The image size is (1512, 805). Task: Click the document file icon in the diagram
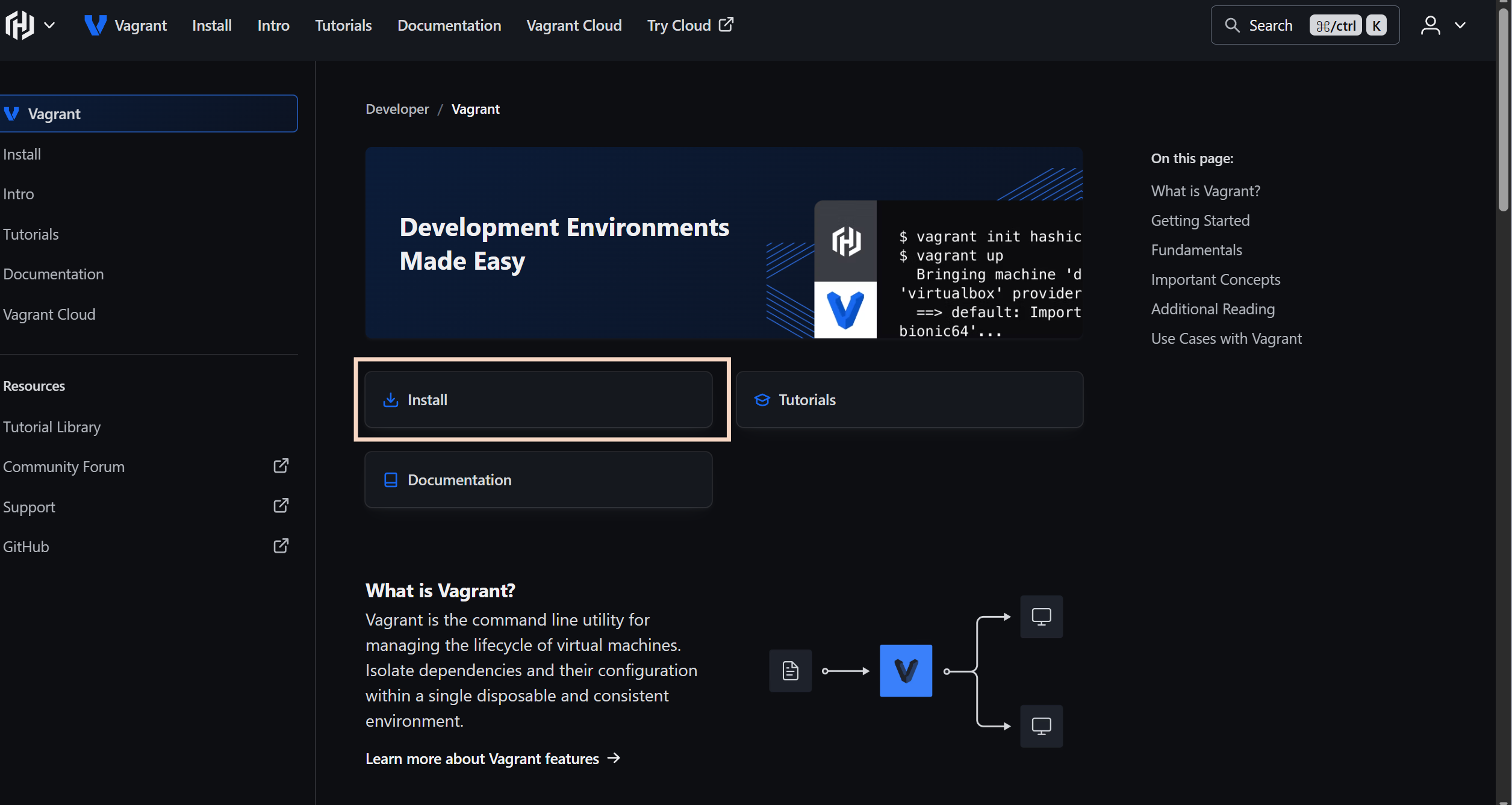[791, 671]
